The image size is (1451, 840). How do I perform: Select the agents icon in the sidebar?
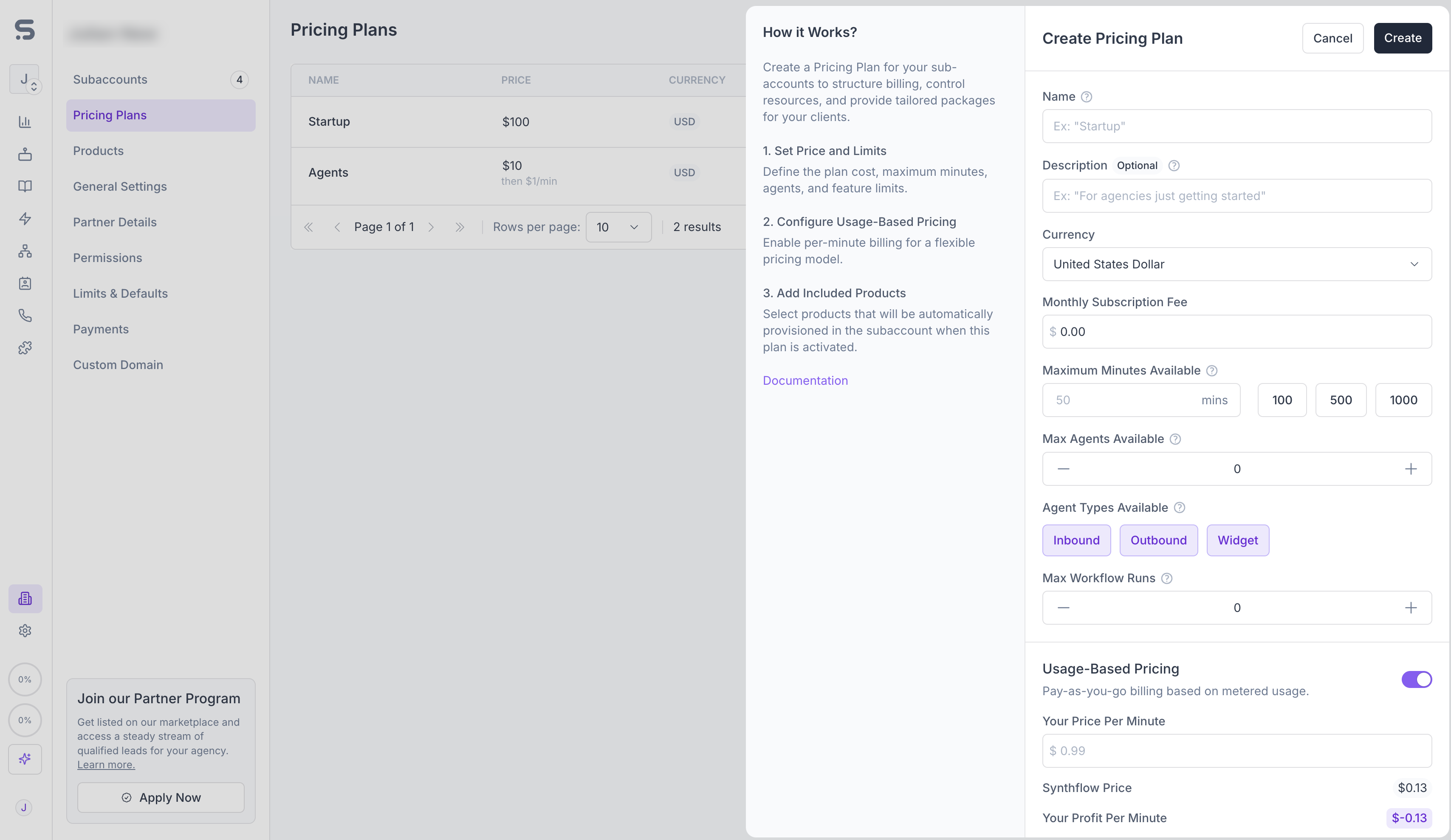(25, 154)
